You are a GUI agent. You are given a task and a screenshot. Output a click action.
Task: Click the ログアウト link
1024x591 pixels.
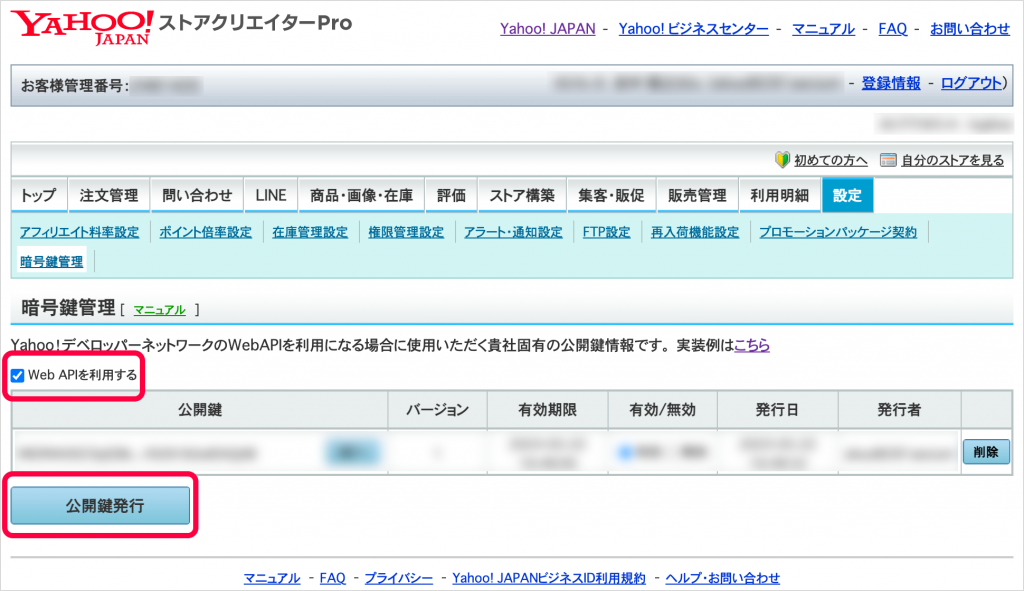(970, 83)
